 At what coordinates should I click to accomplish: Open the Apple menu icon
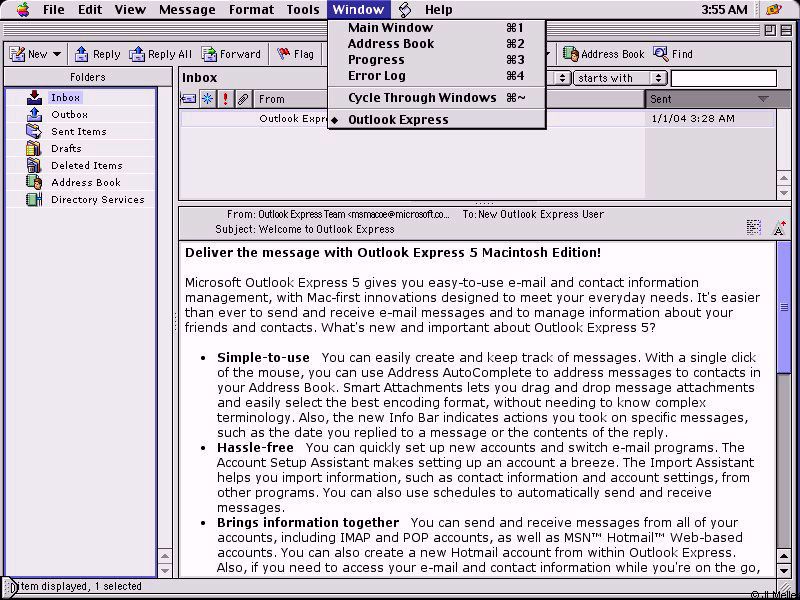point(22,9)
